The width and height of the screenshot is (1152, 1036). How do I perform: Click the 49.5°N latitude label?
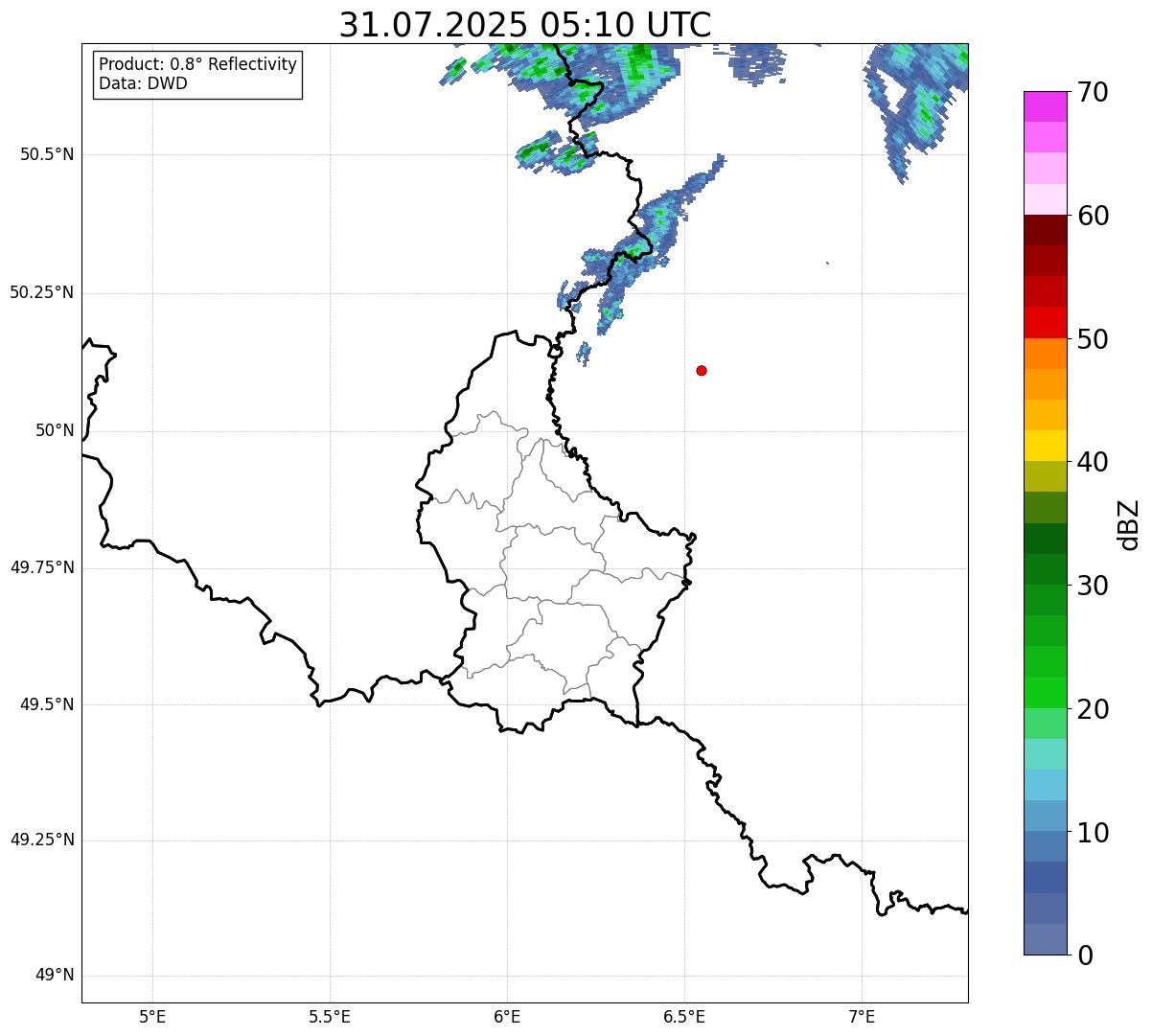[46, 704]
